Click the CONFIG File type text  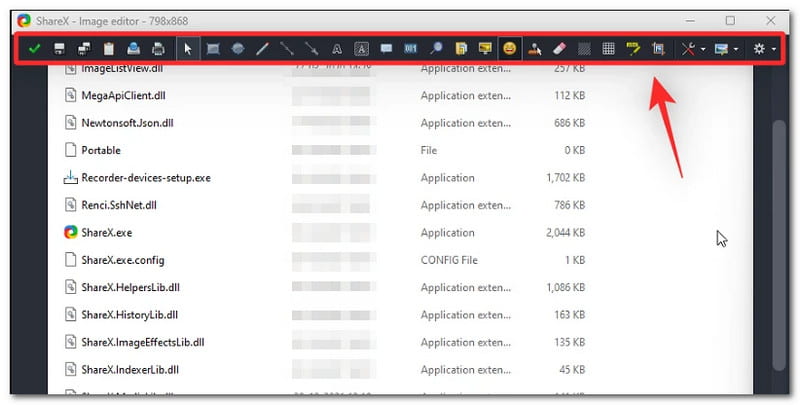[x=449, y=260]
